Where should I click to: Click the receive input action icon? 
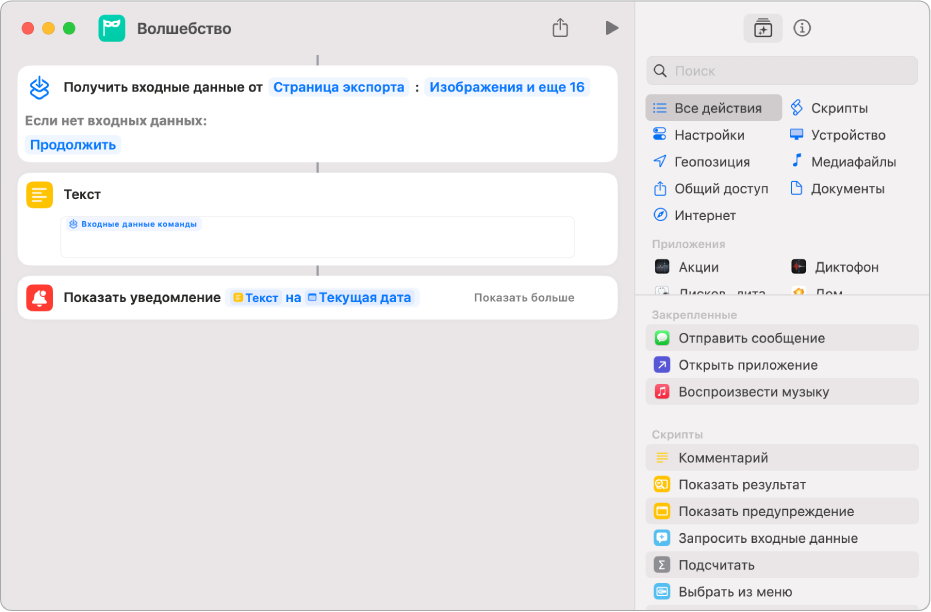(40, 88)
